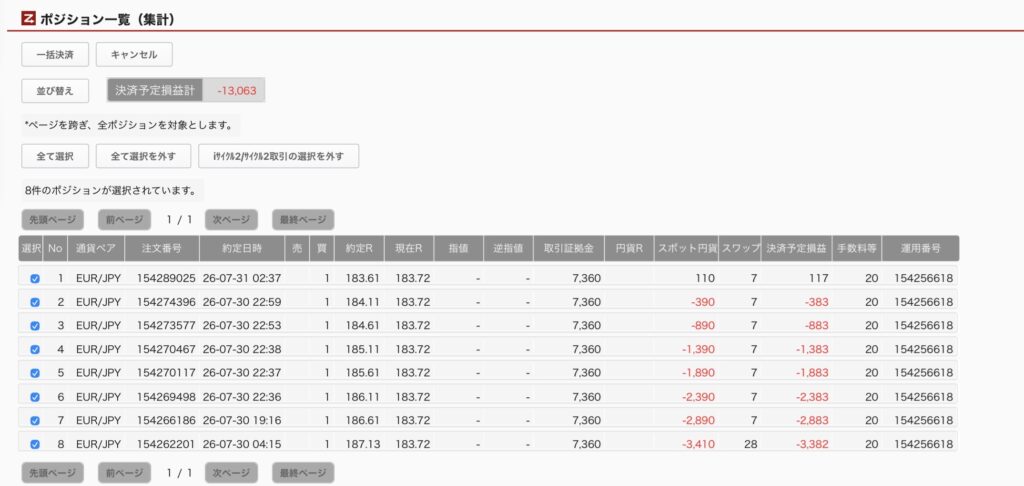
Task: Click the top 前ページ pager button
Action: 124,220
